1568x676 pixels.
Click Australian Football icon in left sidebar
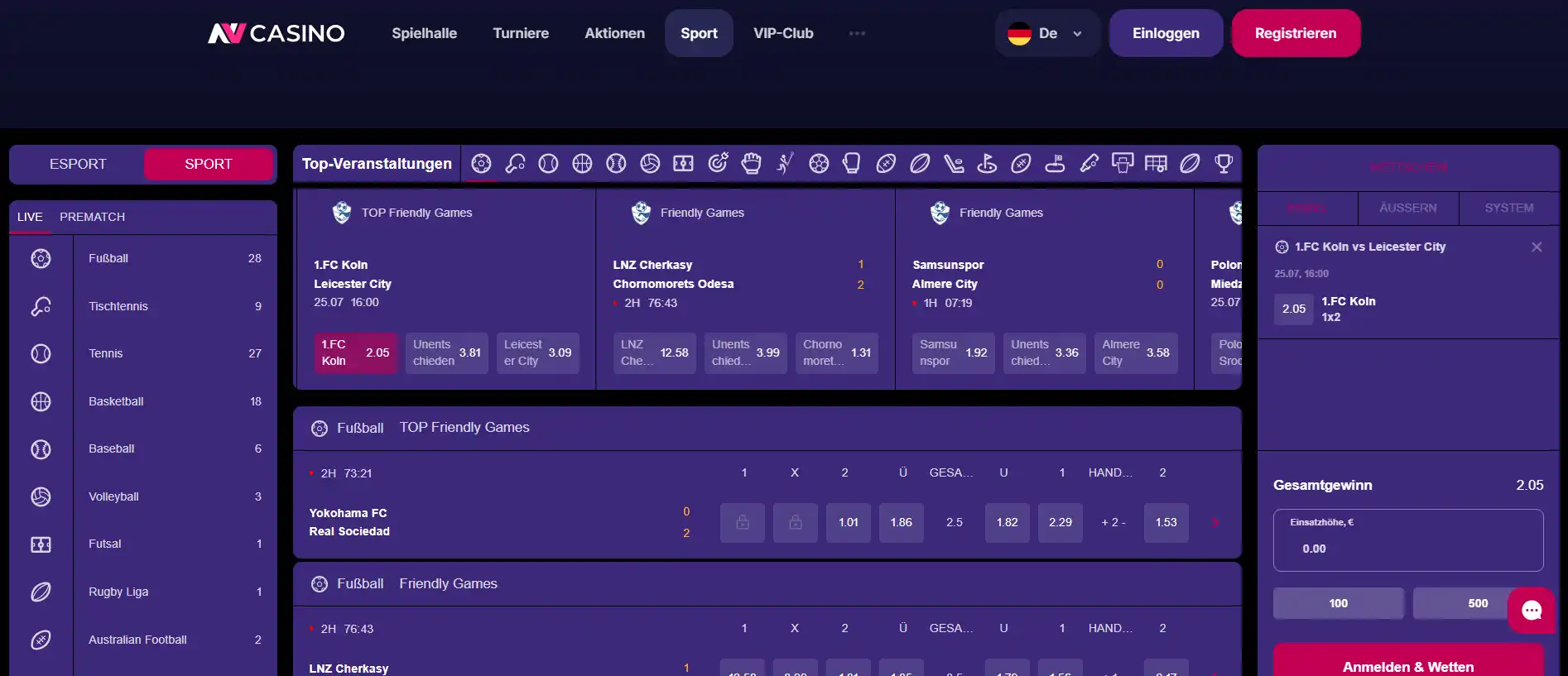click(x=41, y=640)
